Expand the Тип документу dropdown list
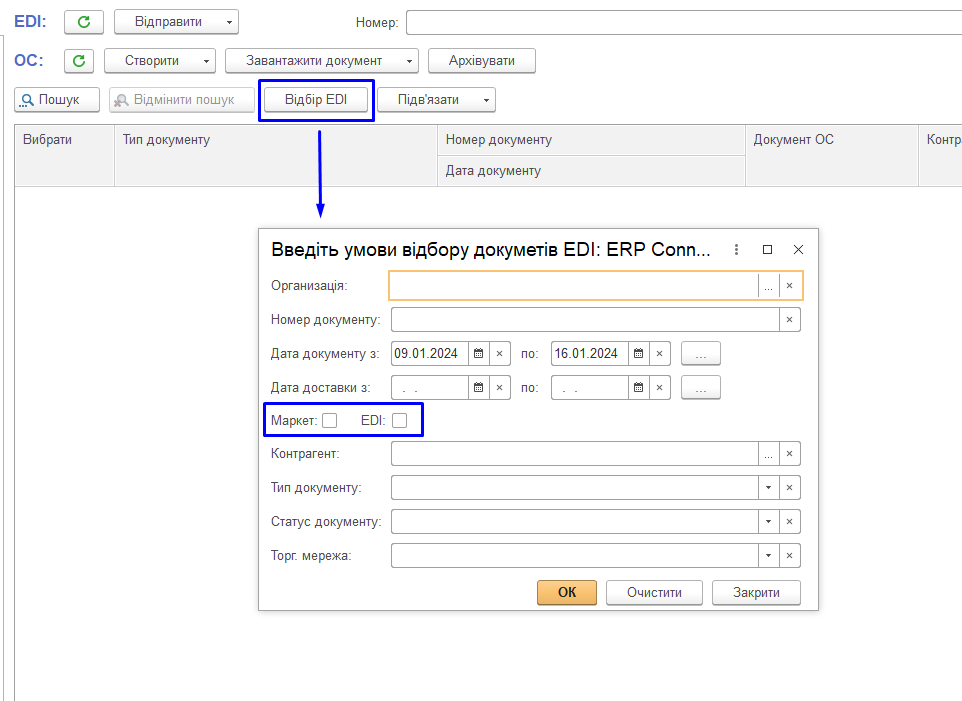 point(768,488)
